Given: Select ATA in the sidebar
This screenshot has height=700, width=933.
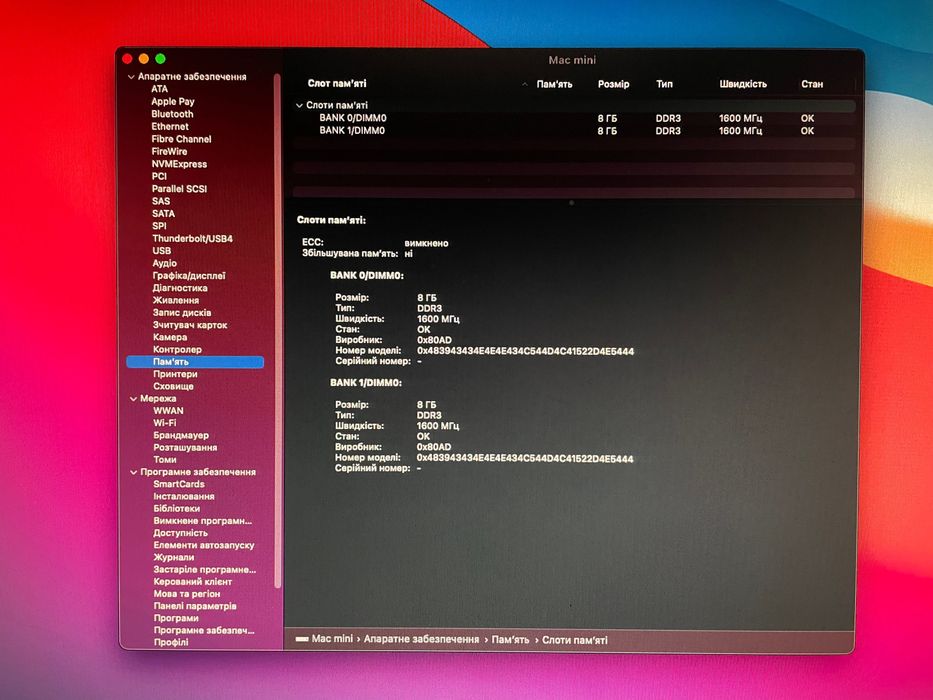Looking at the screenshot, I should (x=159, y=89).
